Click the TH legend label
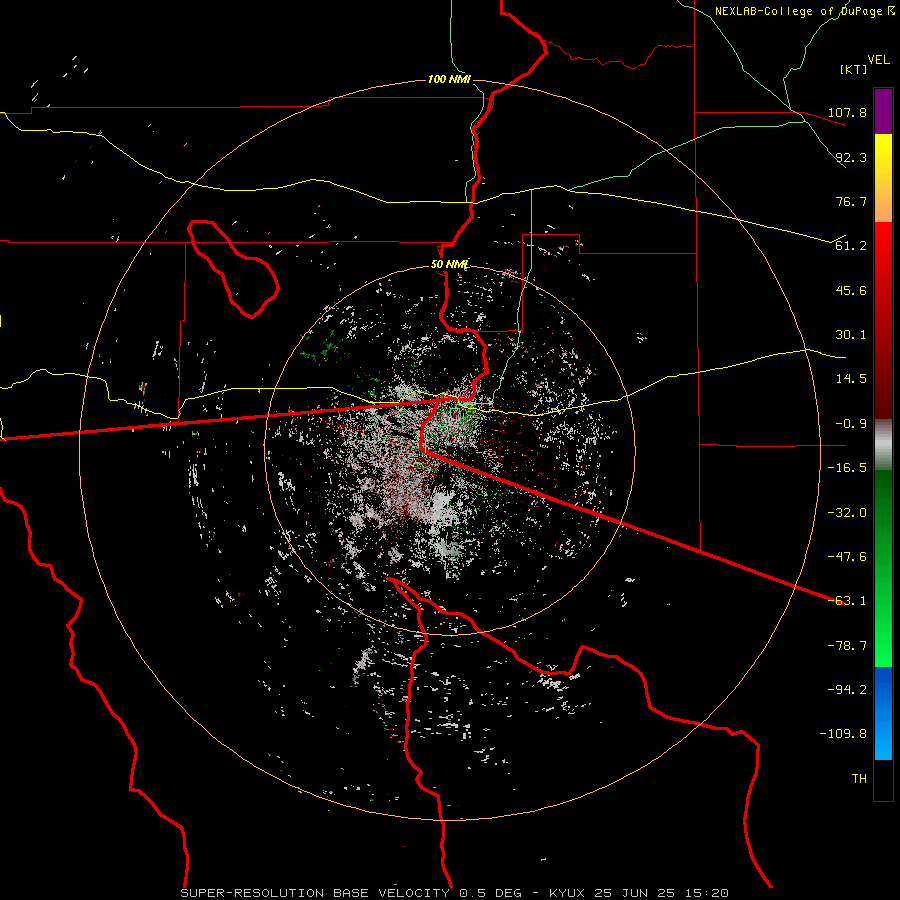The height and width of the screenshot is (900, 900). 859,779
